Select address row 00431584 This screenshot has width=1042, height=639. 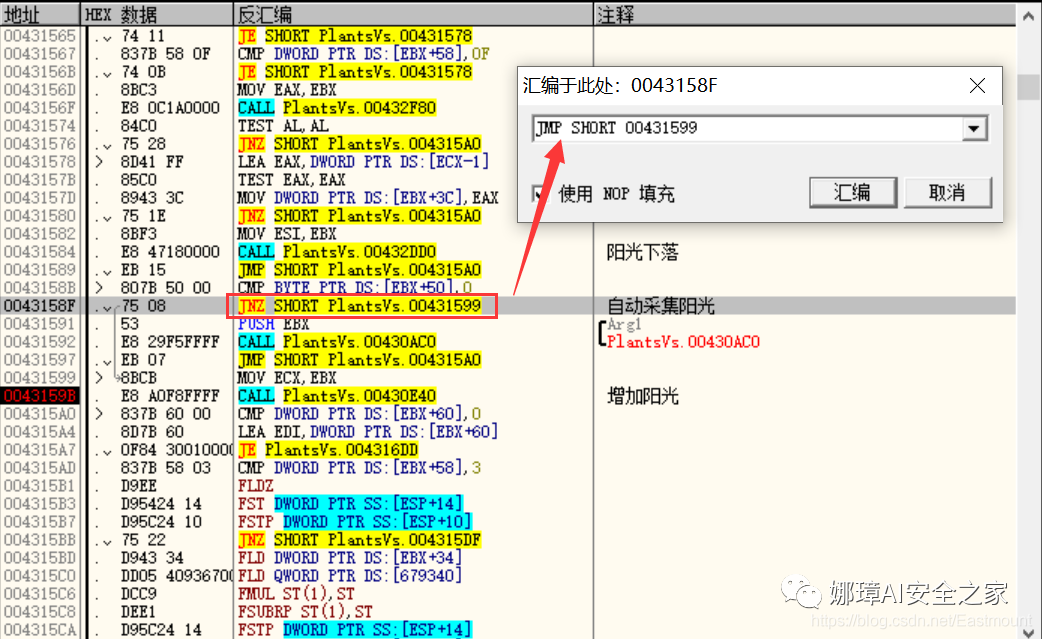pyautogui.click(x=40, y=252)
